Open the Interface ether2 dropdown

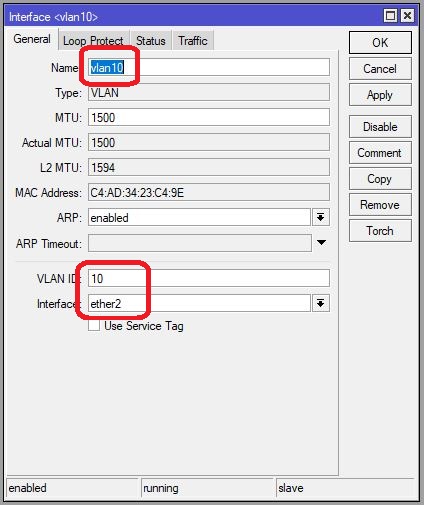[321, 303]
